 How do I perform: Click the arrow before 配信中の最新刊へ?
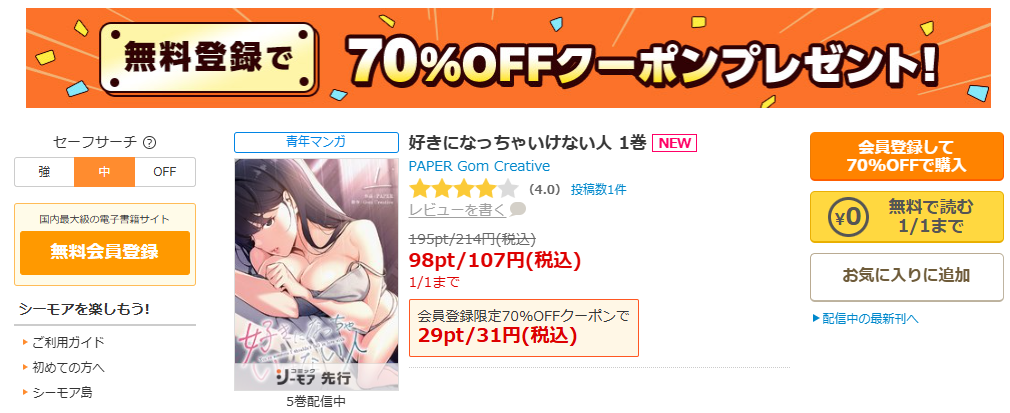pos(815,318)
